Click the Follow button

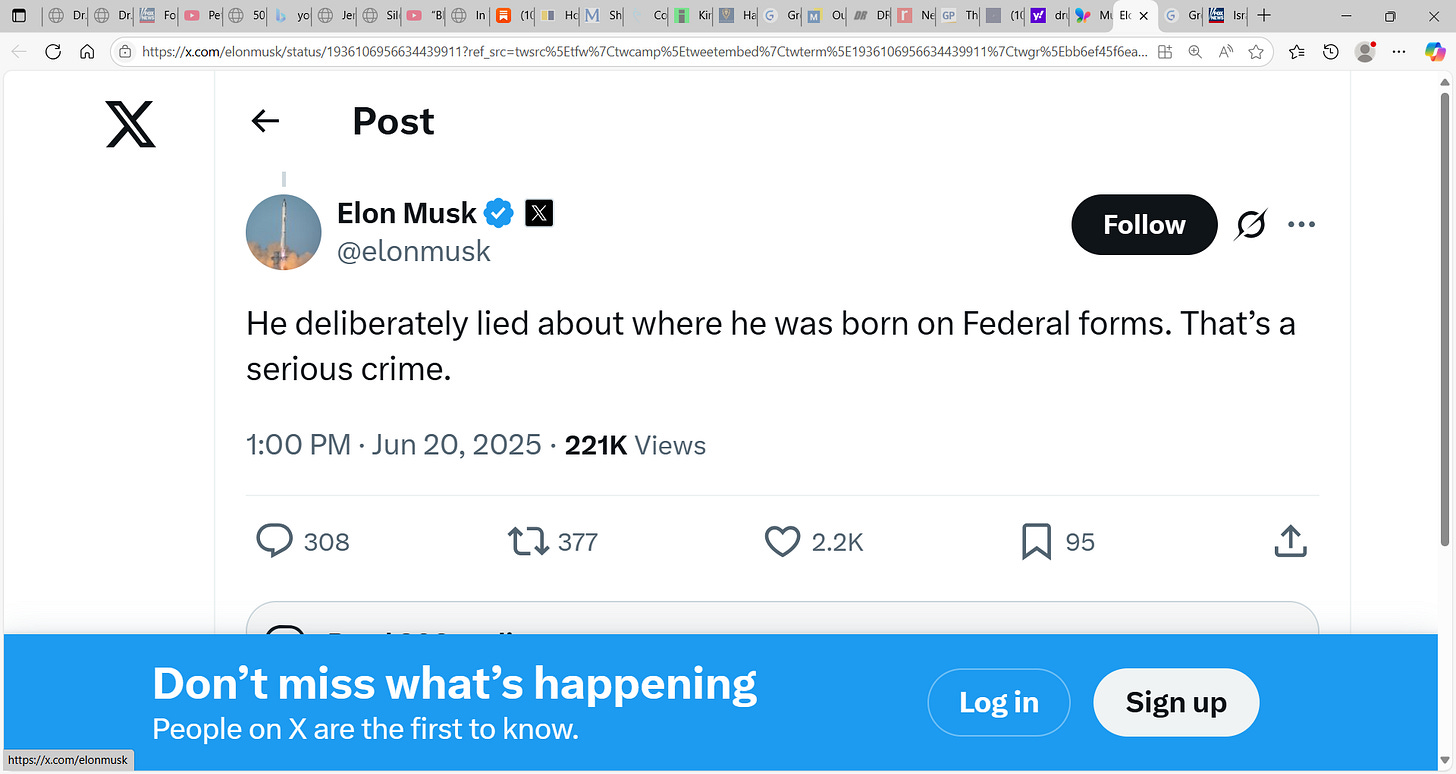click(1144, 225)
